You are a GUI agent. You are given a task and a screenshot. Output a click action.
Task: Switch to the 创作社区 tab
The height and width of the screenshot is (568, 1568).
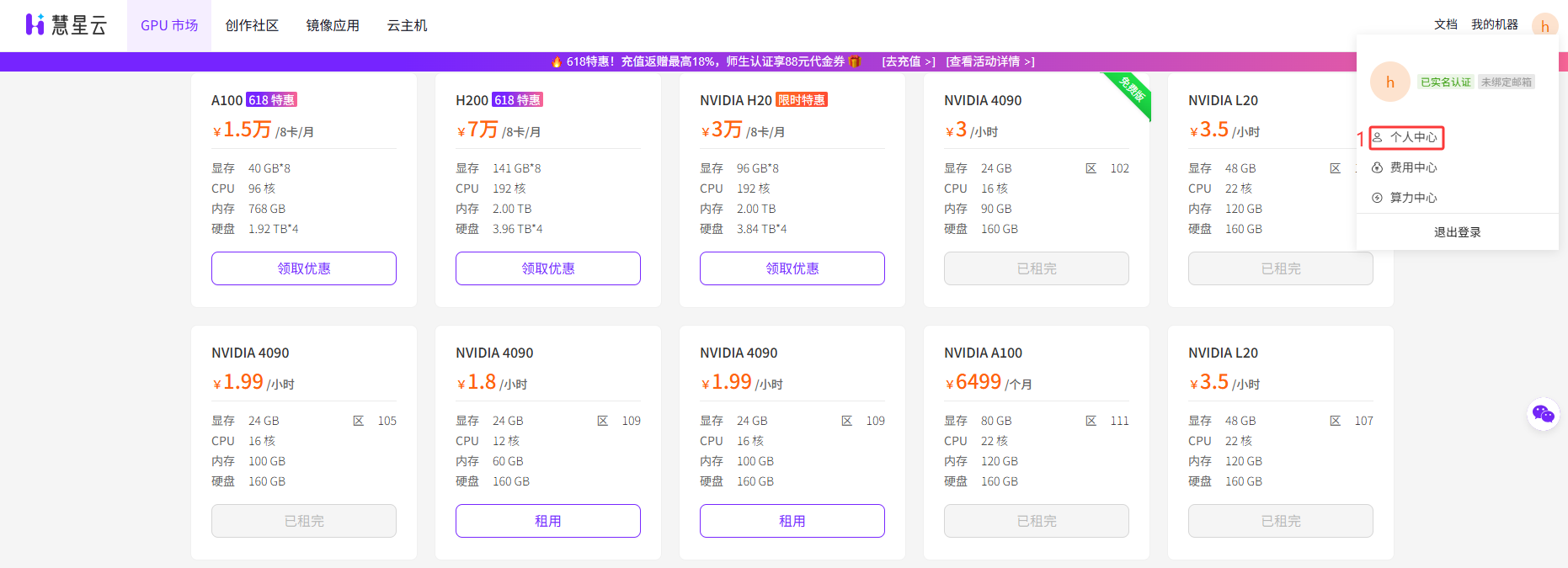coord(252,25)
